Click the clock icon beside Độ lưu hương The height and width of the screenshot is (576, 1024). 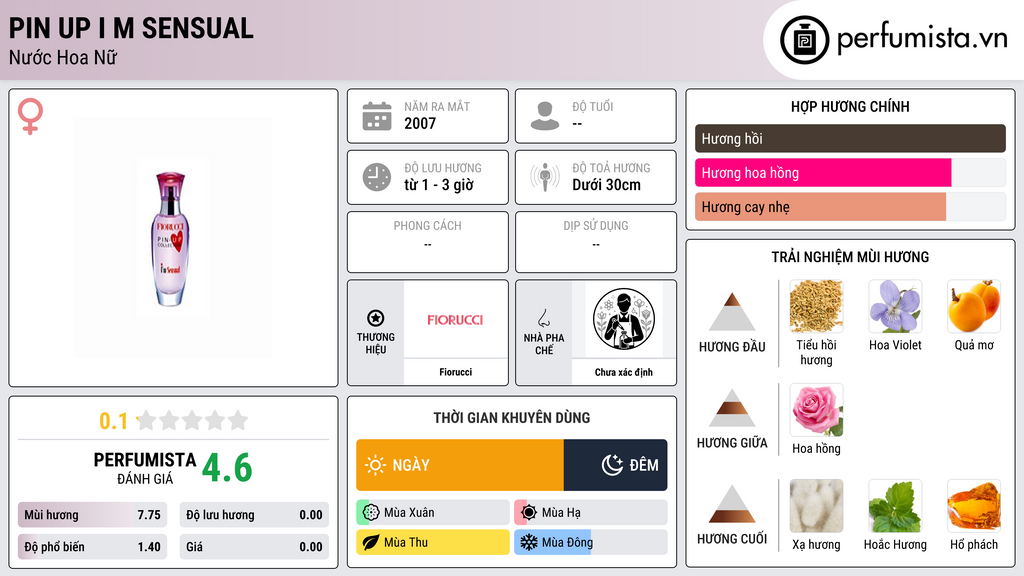point(377,177)
